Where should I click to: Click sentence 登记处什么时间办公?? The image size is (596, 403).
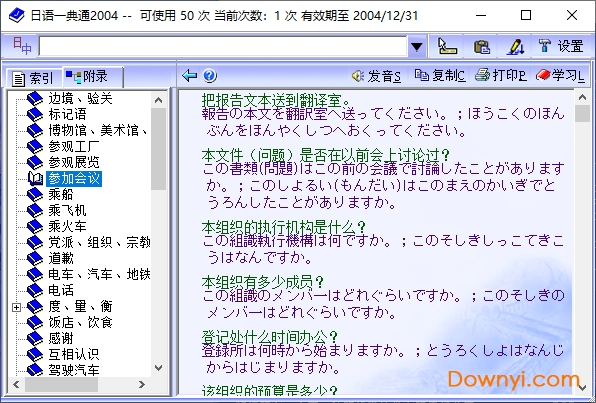point(269,337)
